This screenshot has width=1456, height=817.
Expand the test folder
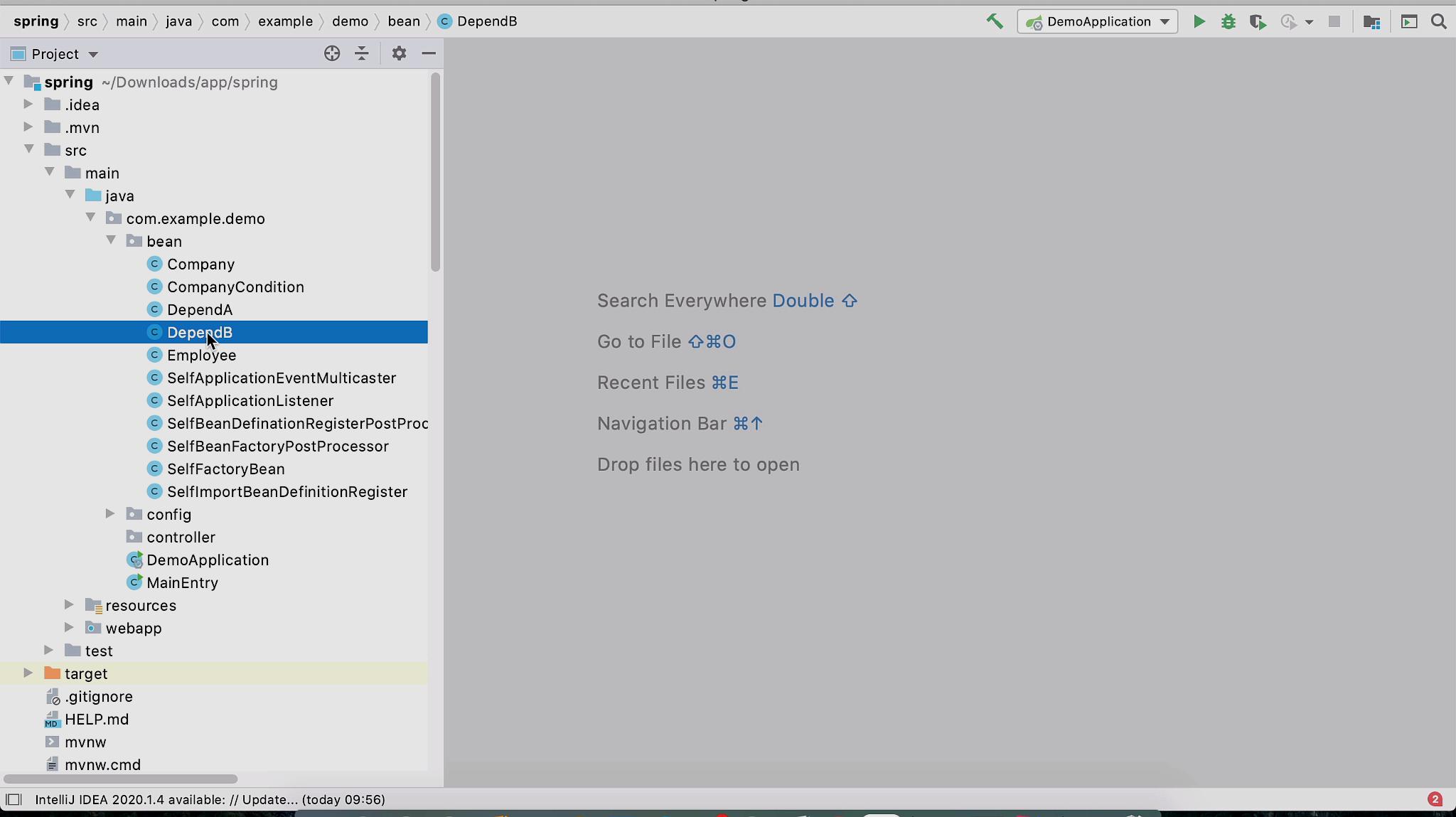(49, 650)
